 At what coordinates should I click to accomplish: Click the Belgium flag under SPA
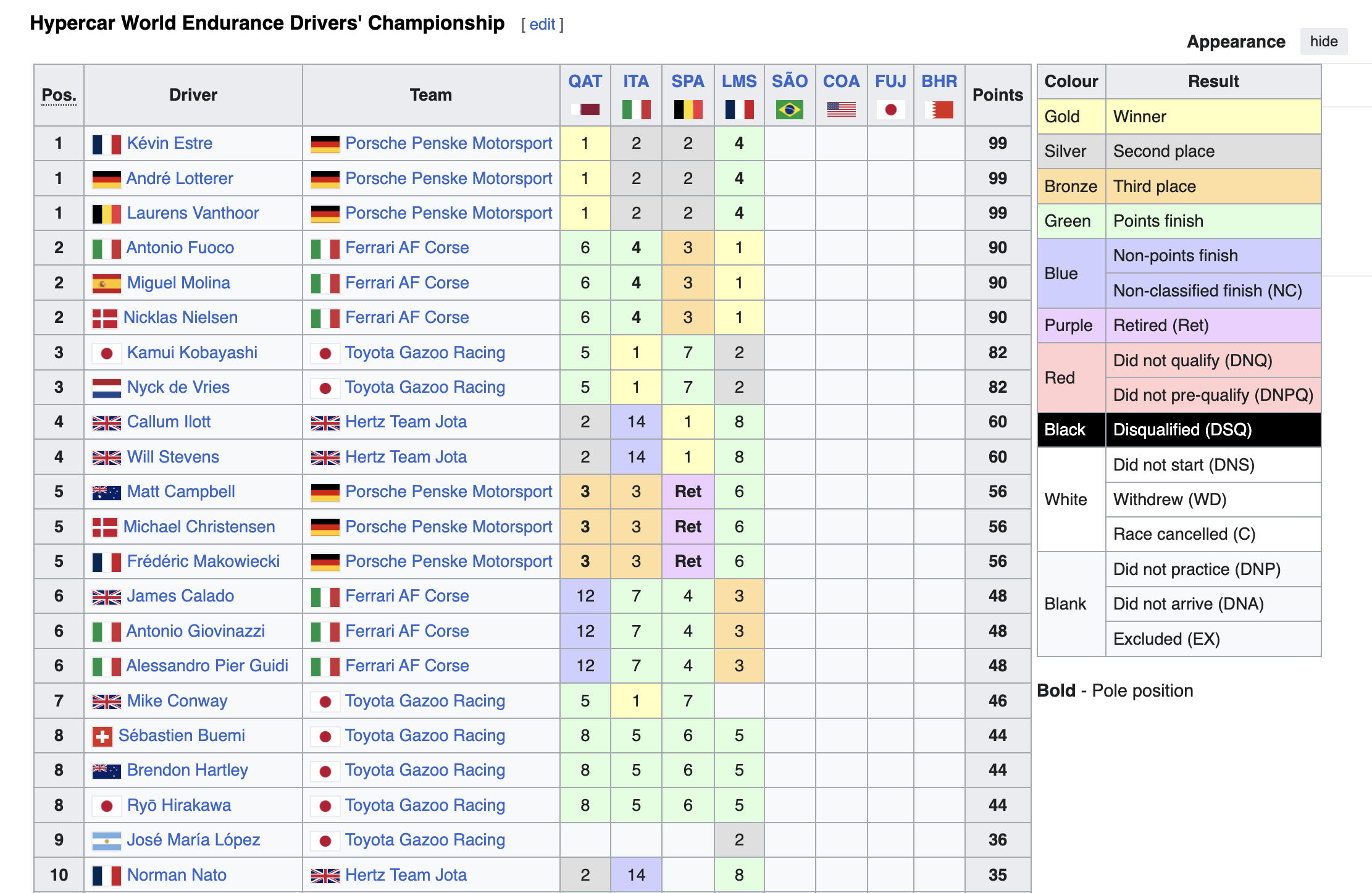(x=688, y=109)
